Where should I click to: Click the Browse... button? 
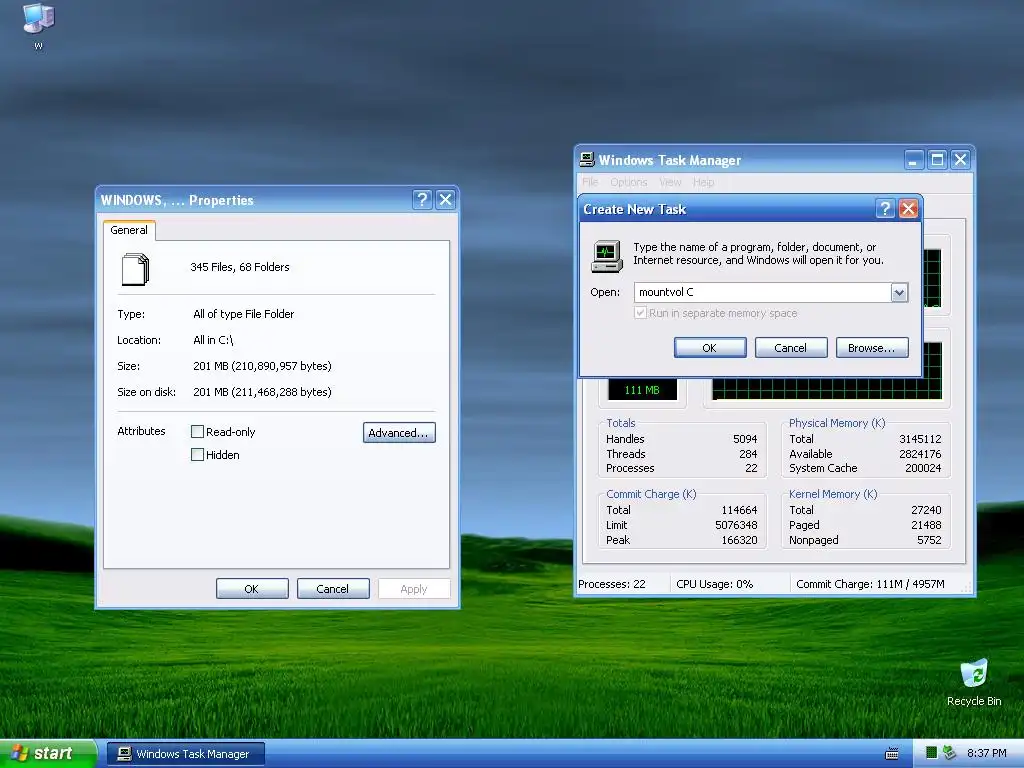[872, 348]
